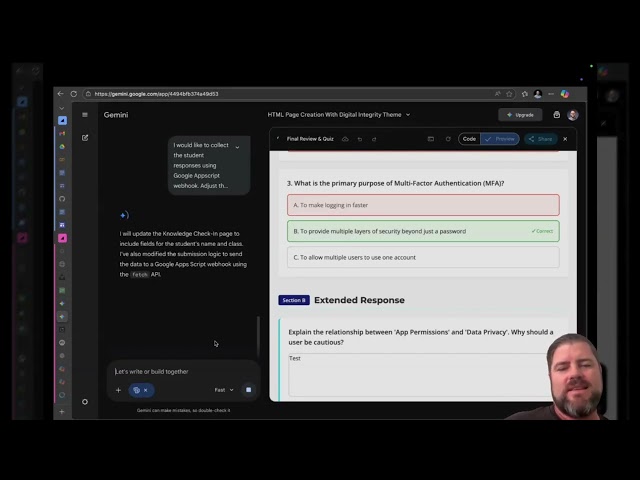Click the Gemini response sparkle icon
Screen dimensions: 640x480
(x=124, y=215)
